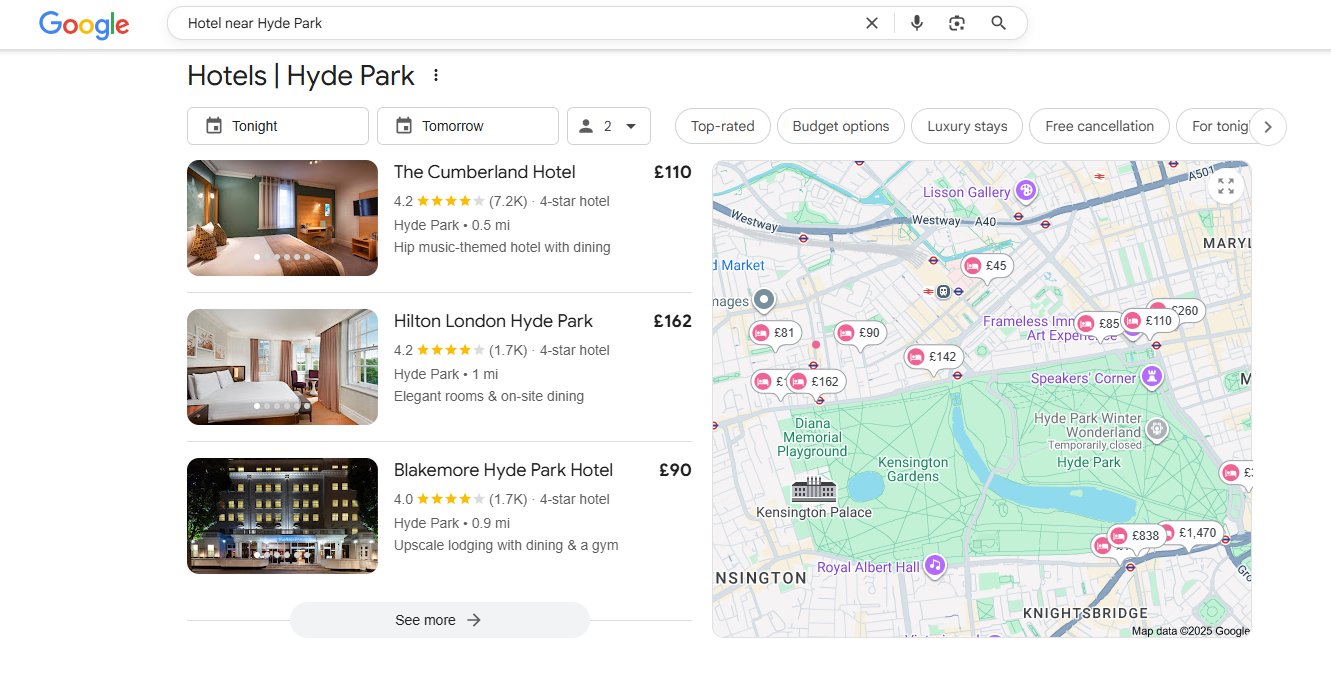Click the See more hotels button

click(439, 620)
